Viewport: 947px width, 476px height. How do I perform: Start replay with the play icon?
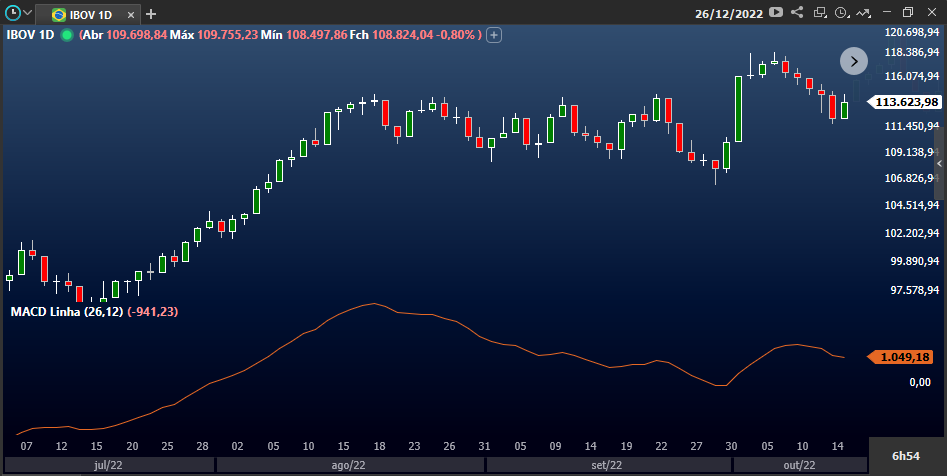tap(776, 12)
